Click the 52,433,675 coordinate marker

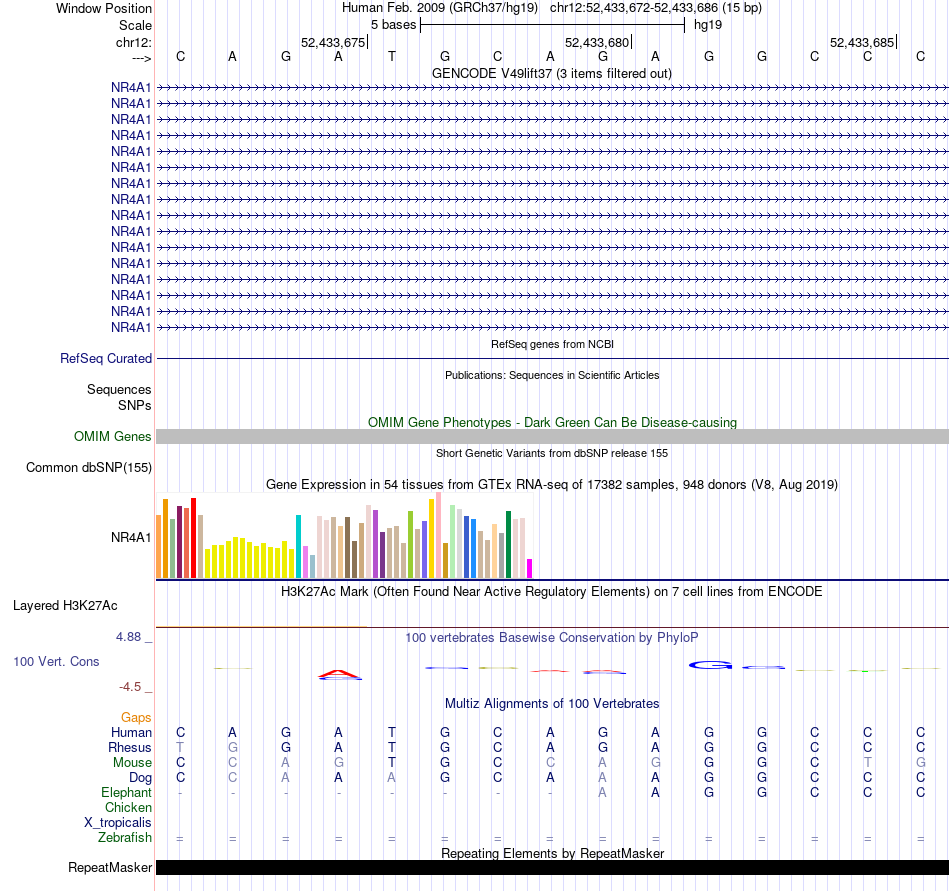pyautogui.click(x=333, y=42)
